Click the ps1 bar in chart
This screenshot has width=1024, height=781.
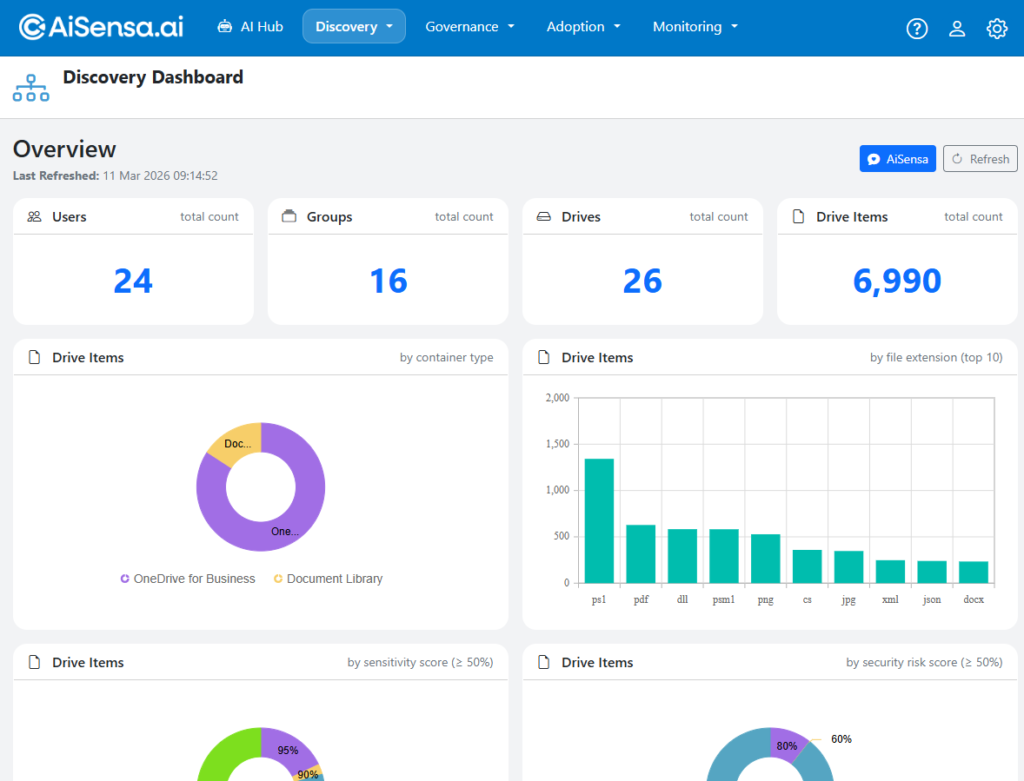point(599,520)
